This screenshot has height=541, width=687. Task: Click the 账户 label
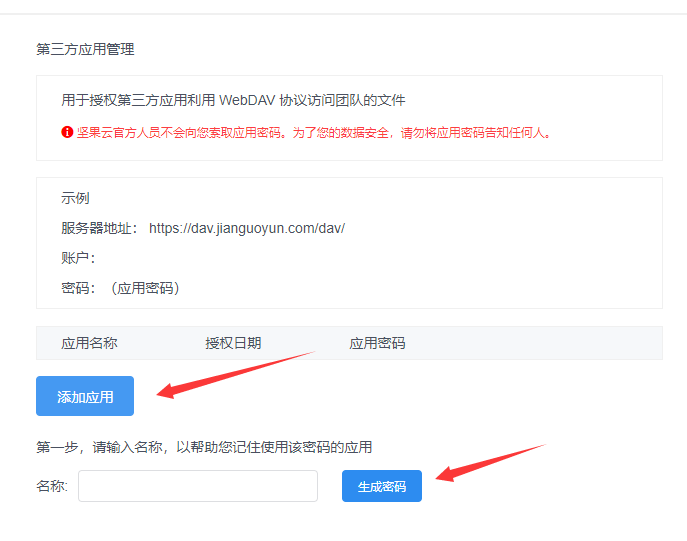(78, 258)
